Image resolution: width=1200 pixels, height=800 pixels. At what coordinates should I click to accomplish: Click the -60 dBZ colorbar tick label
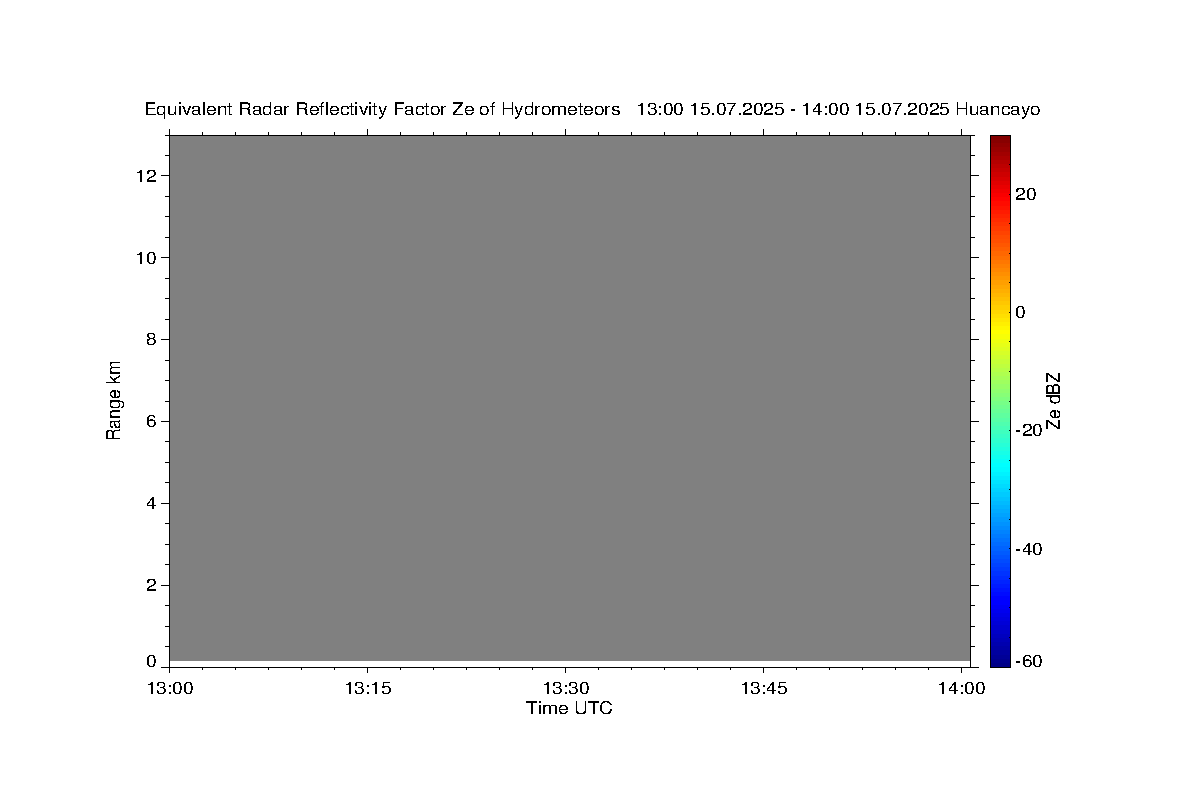pos(1029,661)
